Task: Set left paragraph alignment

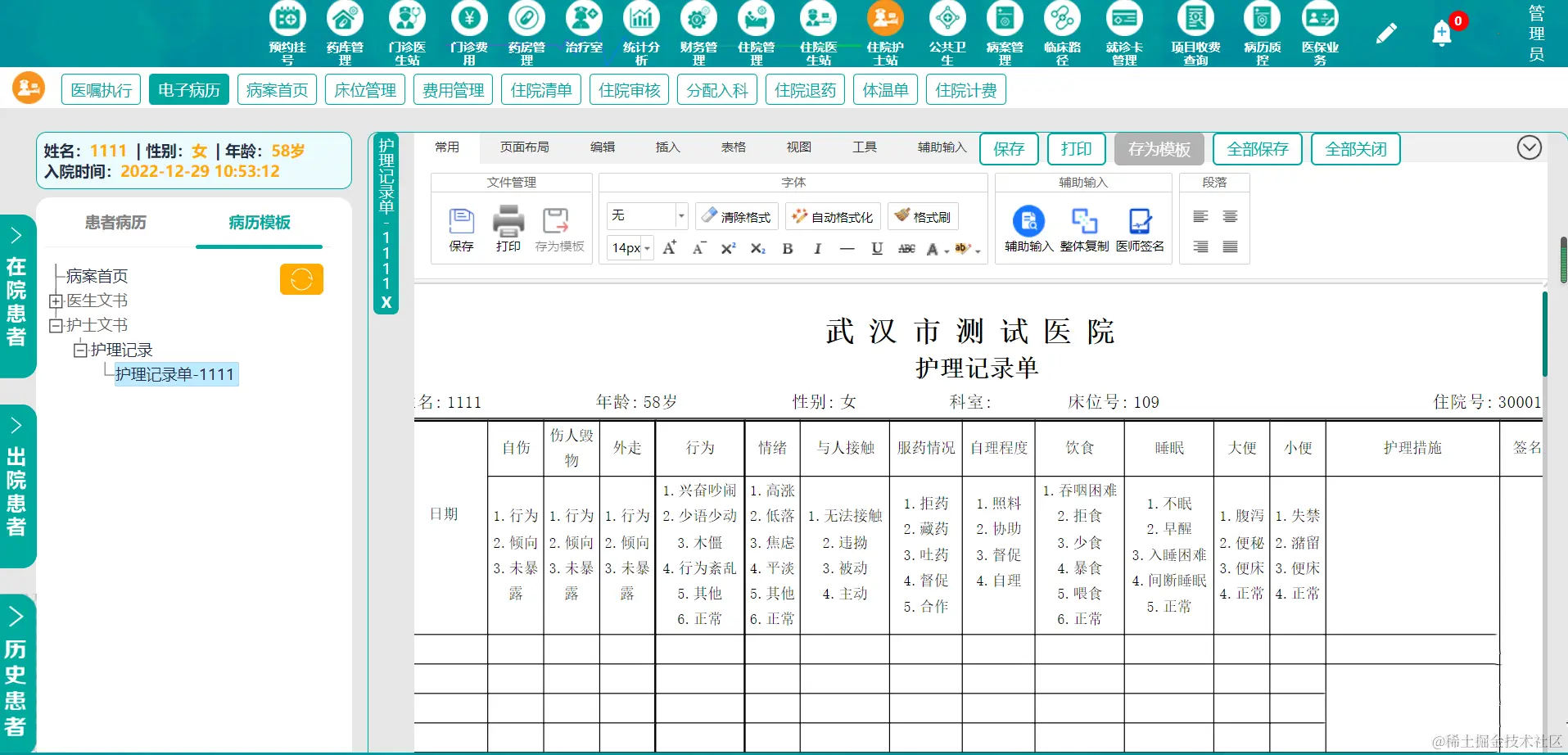Action: [1200, 216]
